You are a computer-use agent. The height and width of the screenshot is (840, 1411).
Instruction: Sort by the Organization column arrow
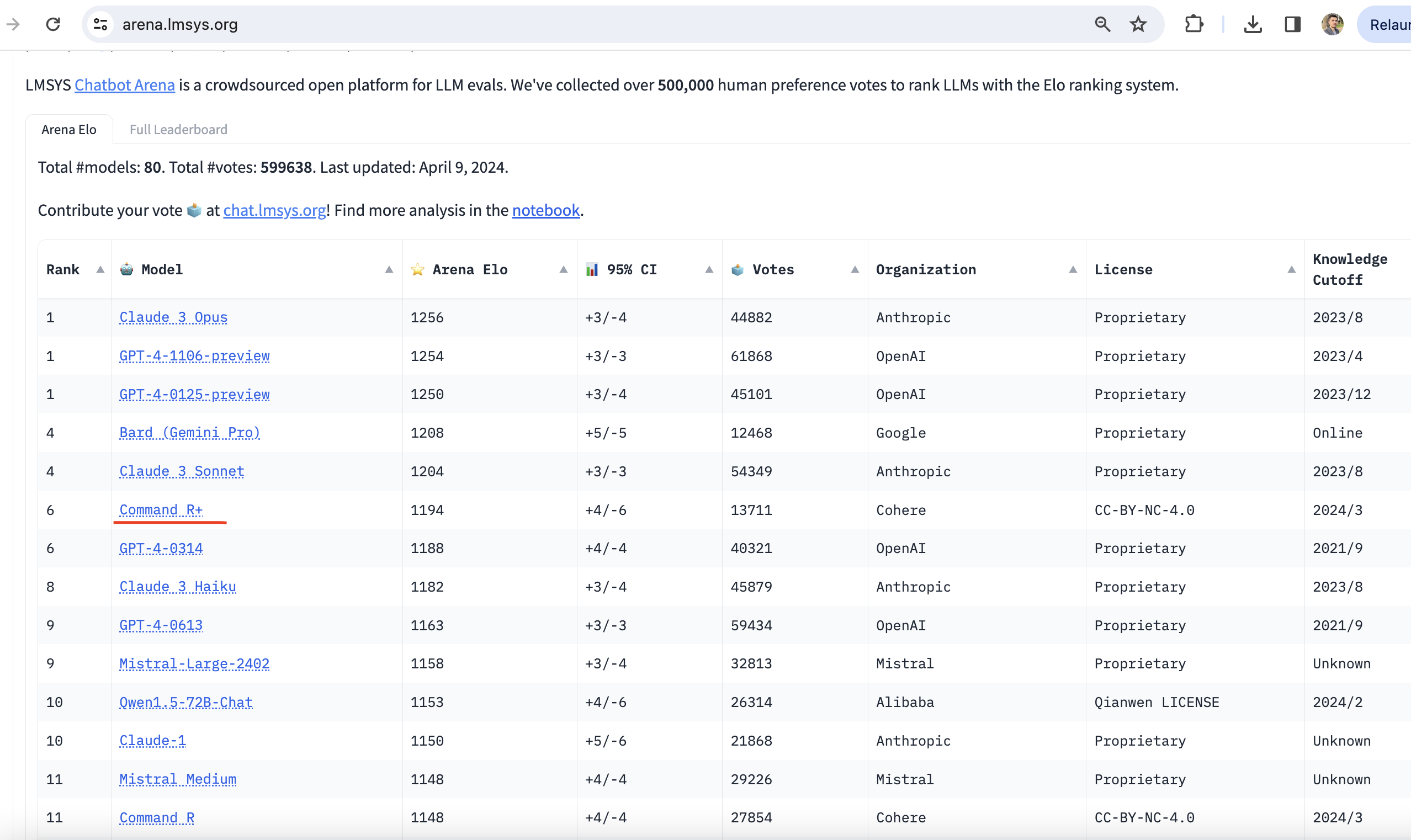pos(1073,269)
